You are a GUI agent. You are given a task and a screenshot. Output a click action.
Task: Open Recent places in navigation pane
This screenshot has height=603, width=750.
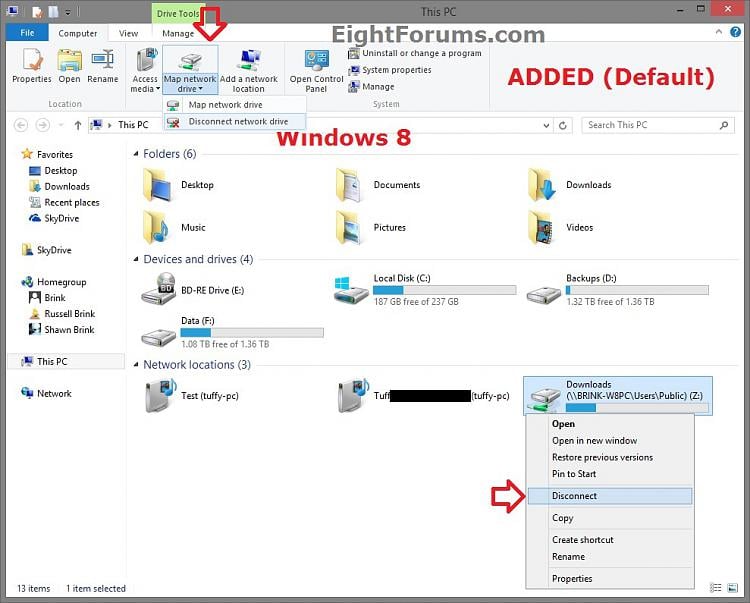(x=64, y=203)
